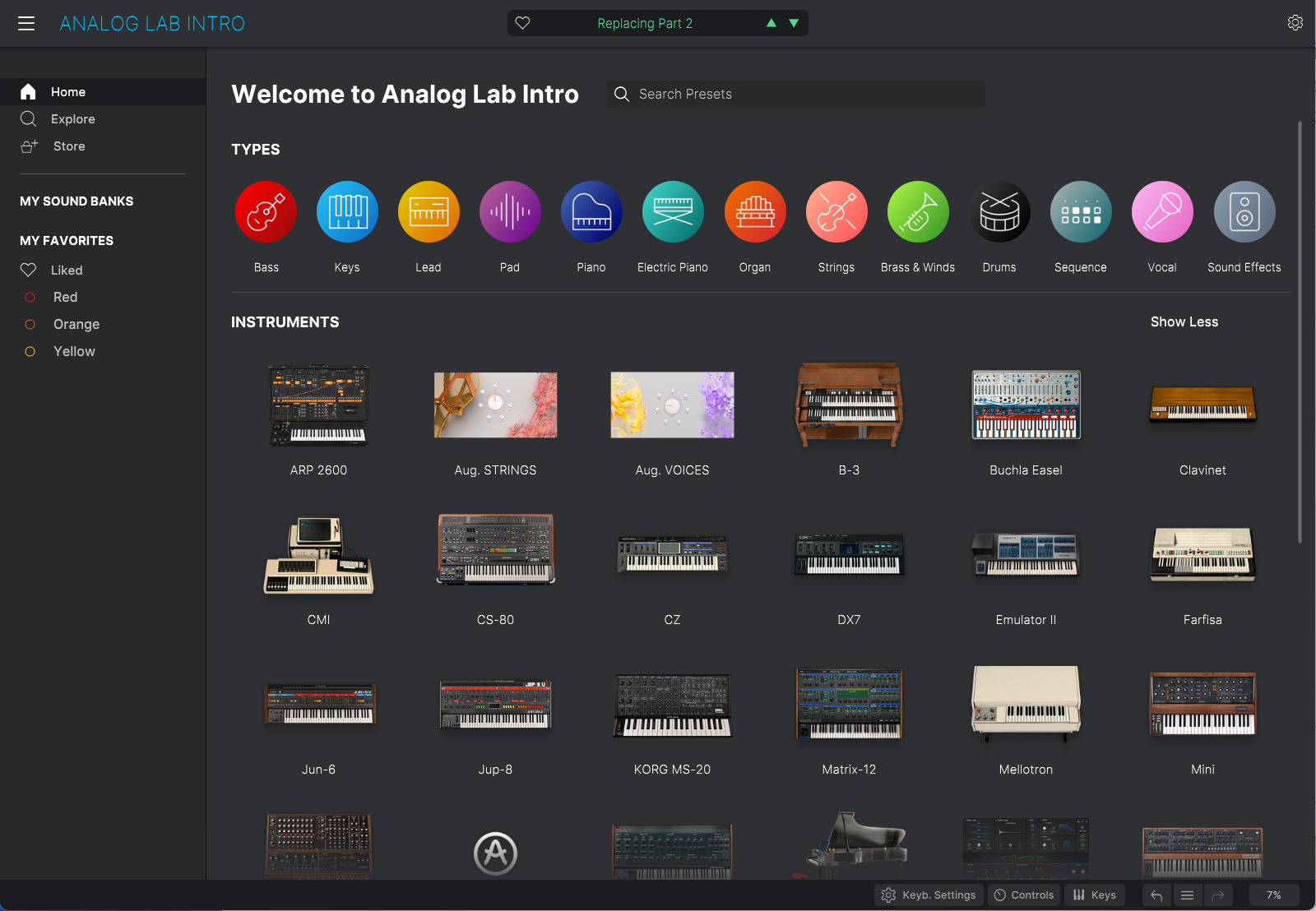Click Show Less for instruments
This screenshot has width=1316, height=911.
coord(1184,321)
